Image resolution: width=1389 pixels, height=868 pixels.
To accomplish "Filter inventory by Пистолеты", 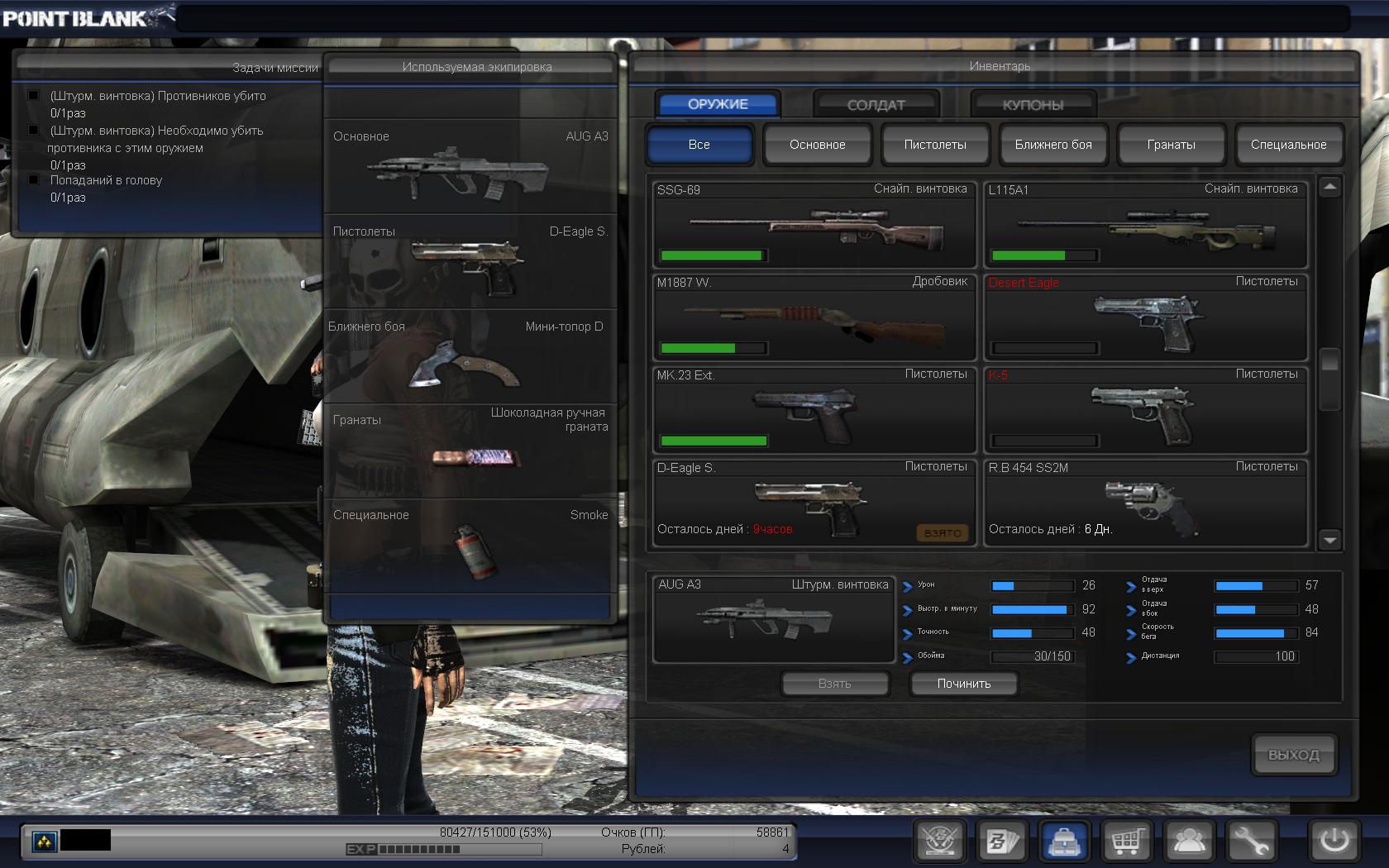I will (935, 145).
